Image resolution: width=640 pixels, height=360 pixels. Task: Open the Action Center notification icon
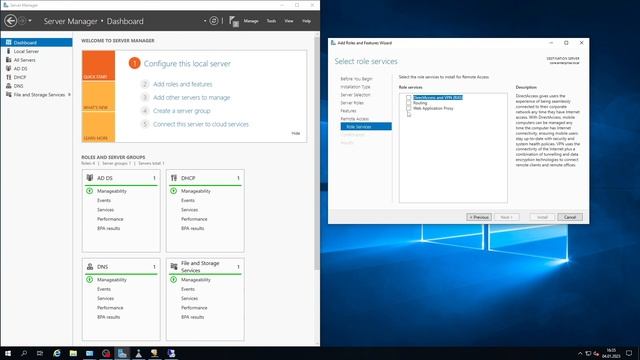[x=629, y=353]
